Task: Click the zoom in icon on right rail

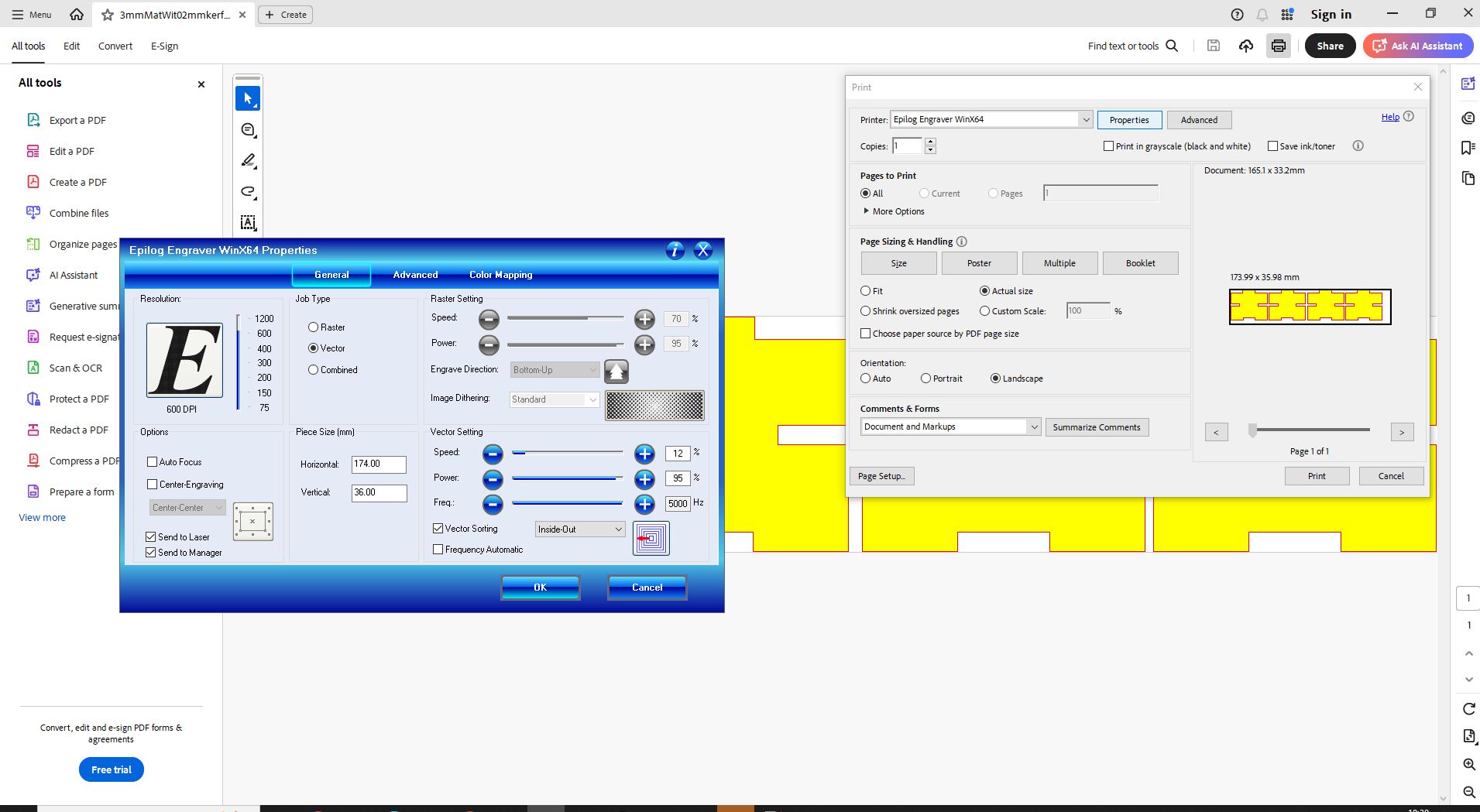Action: [1468, 764]
